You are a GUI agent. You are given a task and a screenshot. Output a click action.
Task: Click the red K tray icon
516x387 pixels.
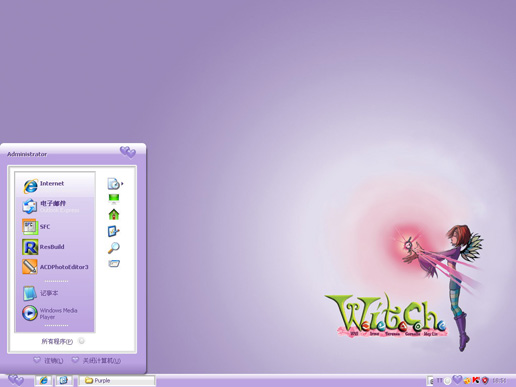[476, 380]
